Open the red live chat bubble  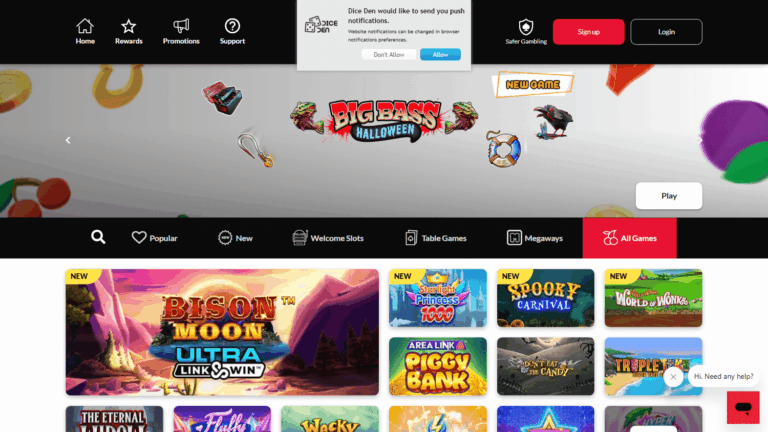pyautogui.click(x=743, y=407)
